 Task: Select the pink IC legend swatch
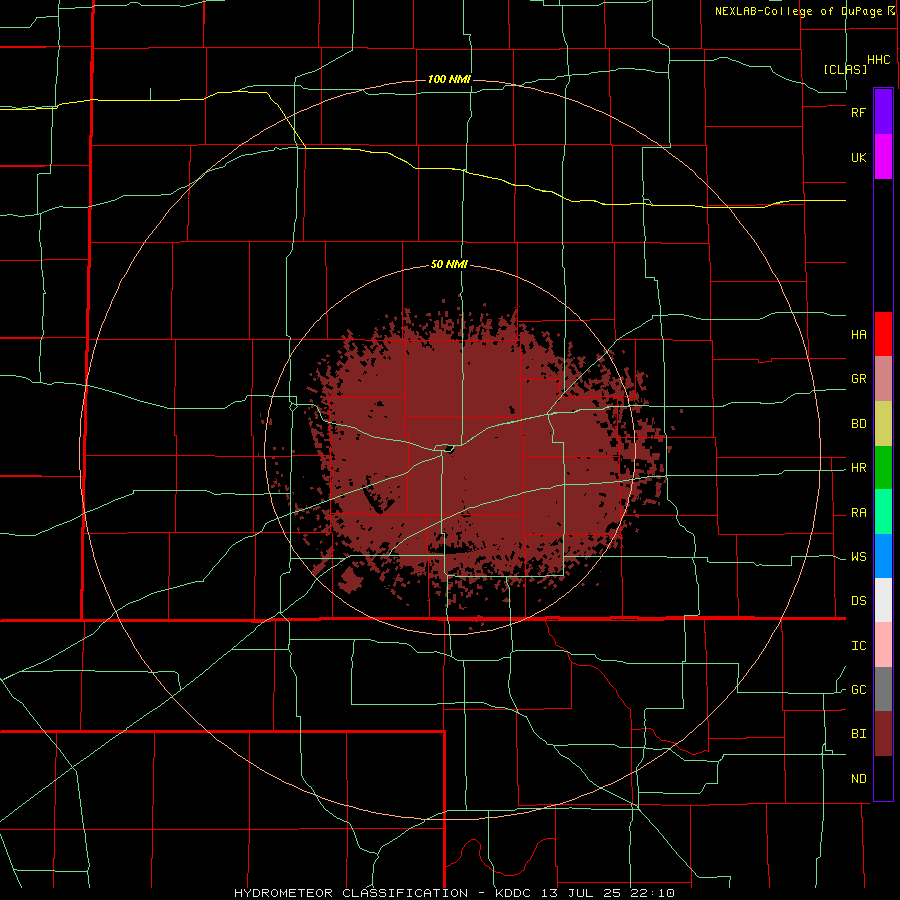pyautogui.click(x=883, y=645)
